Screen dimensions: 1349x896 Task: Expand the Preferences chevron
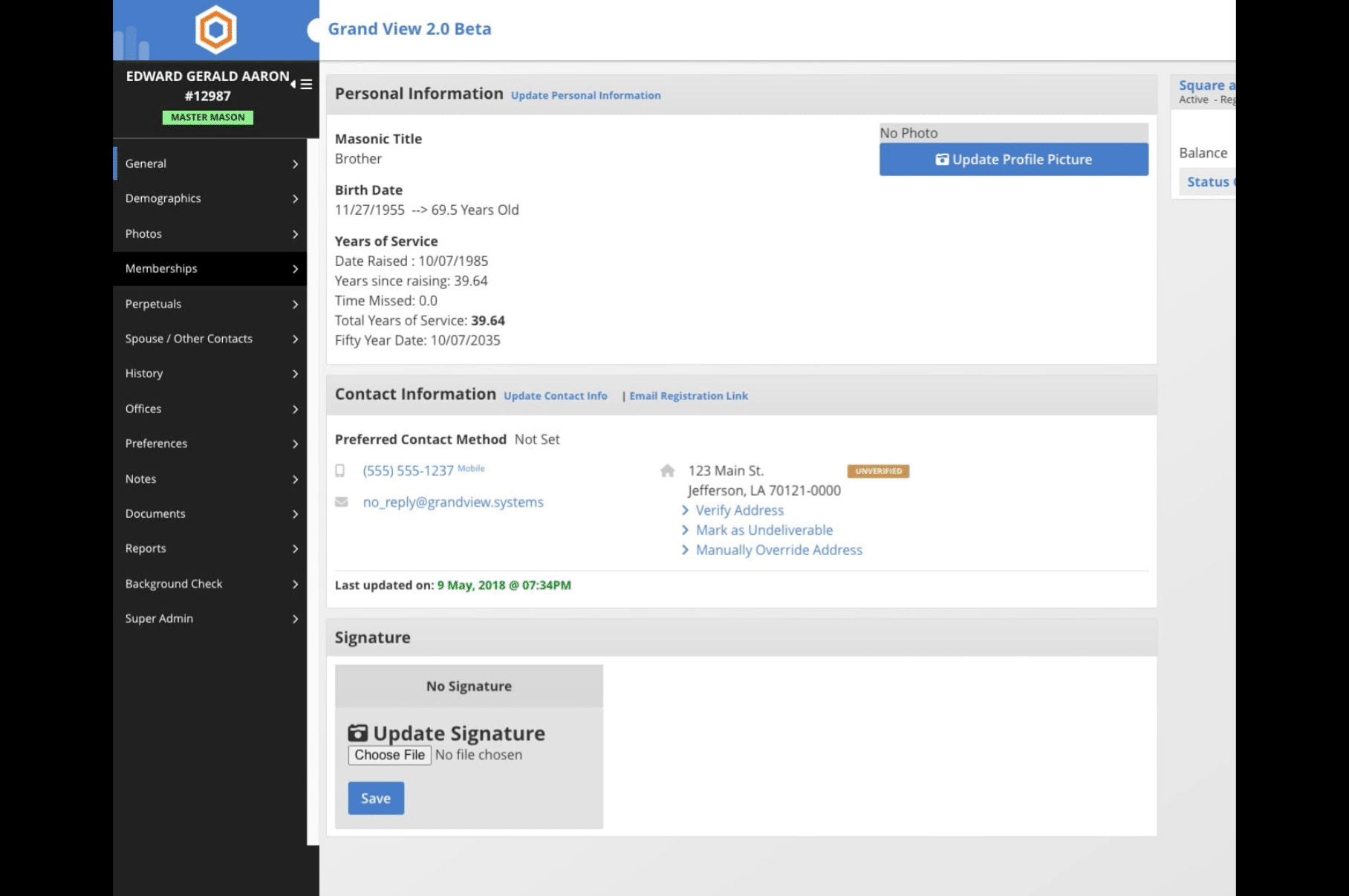tap(295, 444)
